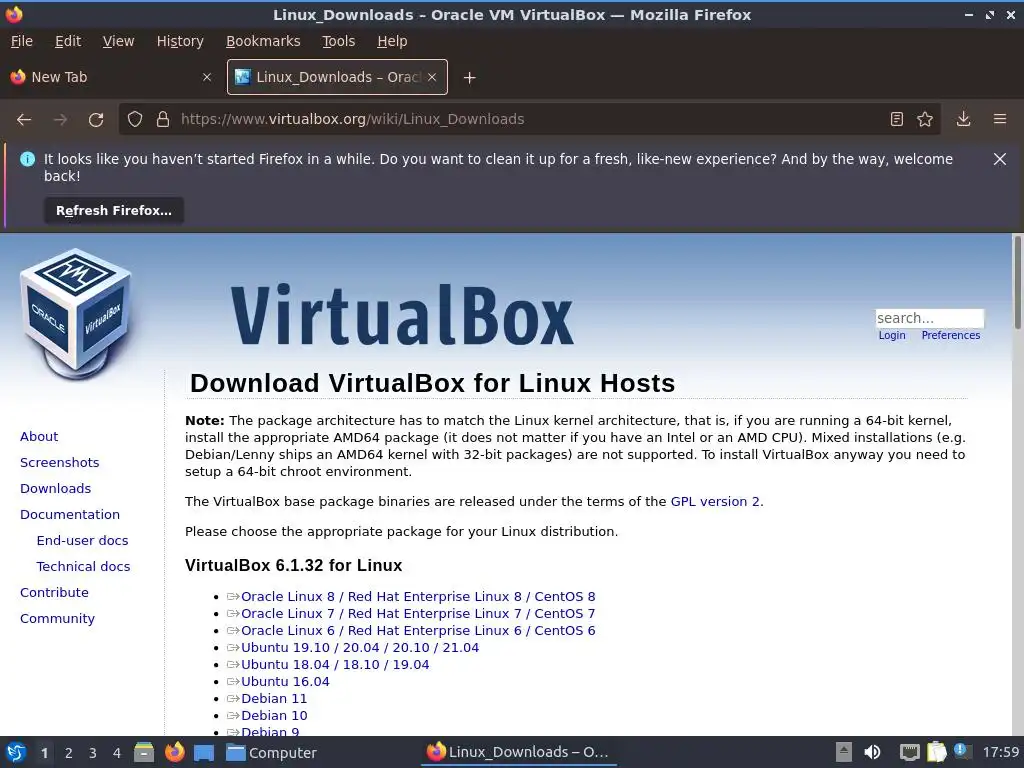Open the taskbar start menu icon
This screenshot has width=1024, height=768.
[x=16, y=752]
